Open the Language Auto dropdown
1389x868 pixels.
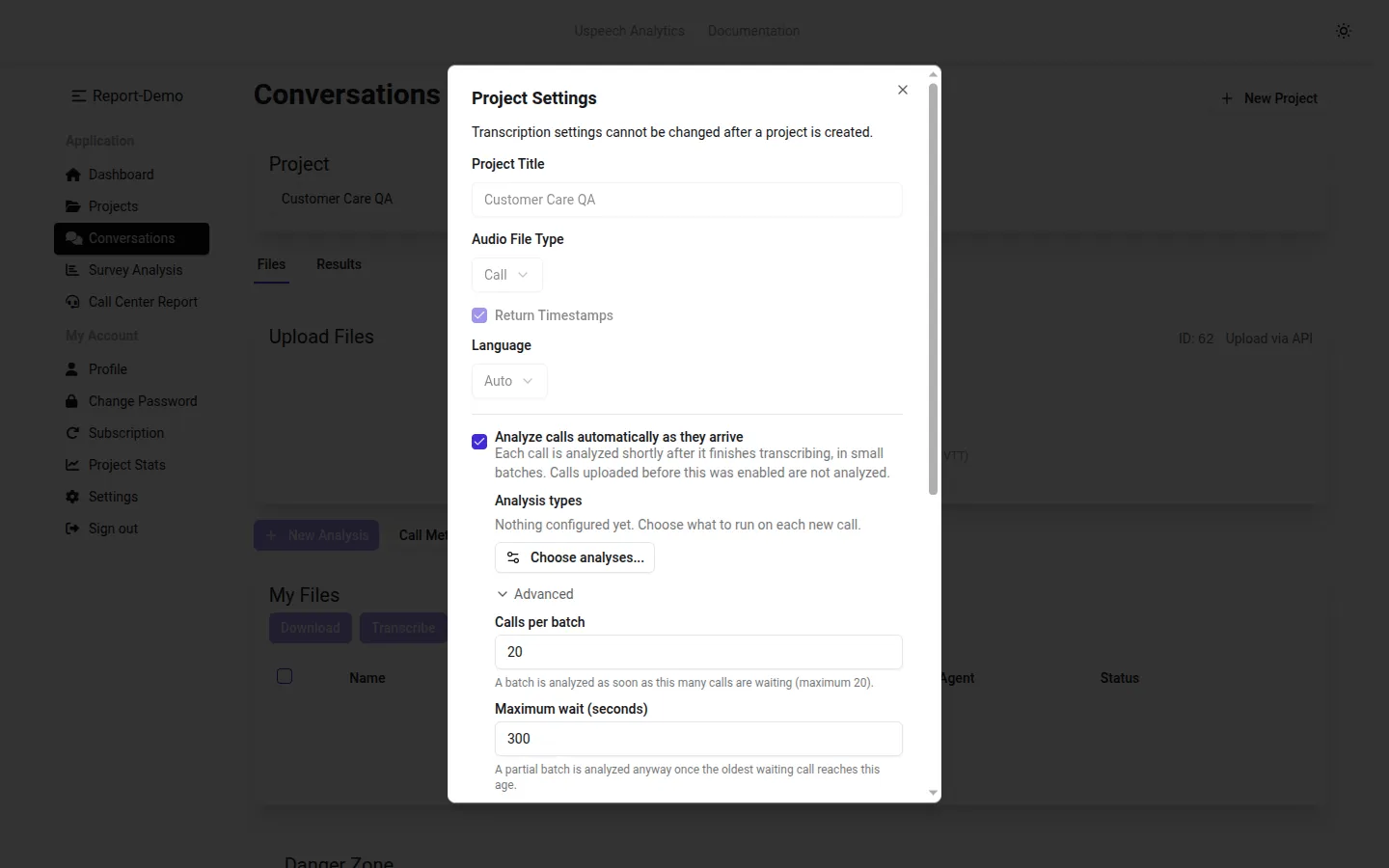coord(509,381)
